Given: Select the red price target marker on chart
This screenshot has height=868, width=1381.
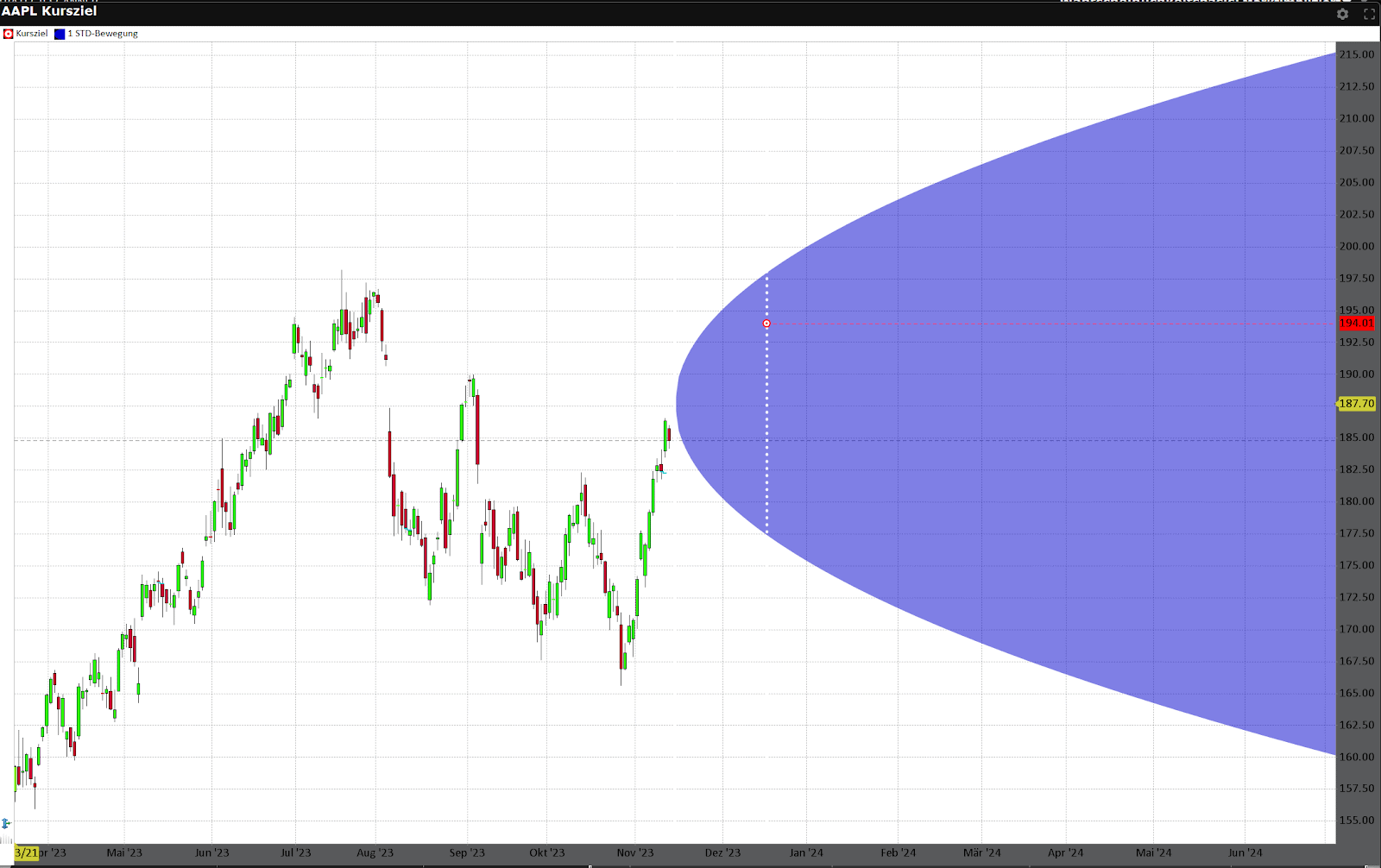Looking at the screenshot, I should click(x=766, y=324).
